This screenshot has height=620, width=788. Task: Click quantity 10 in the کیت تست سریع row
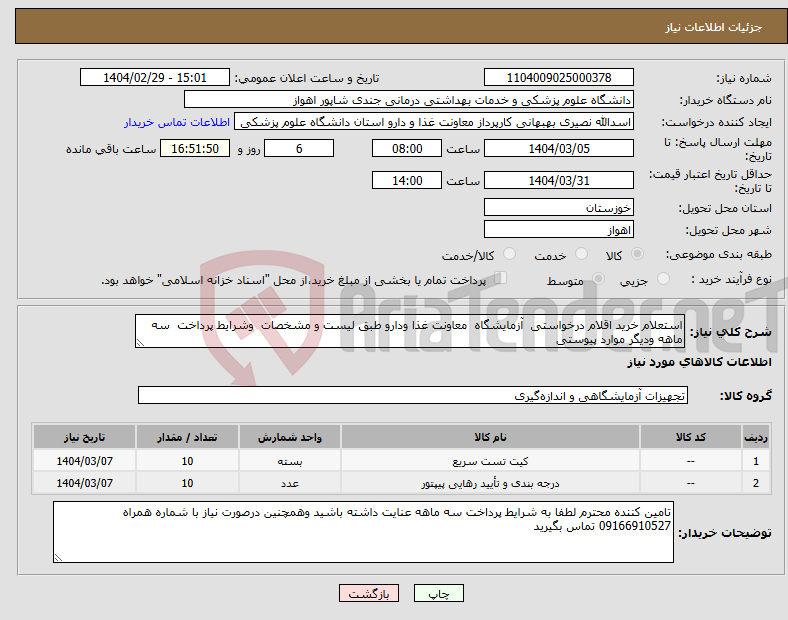pos(187,461)
